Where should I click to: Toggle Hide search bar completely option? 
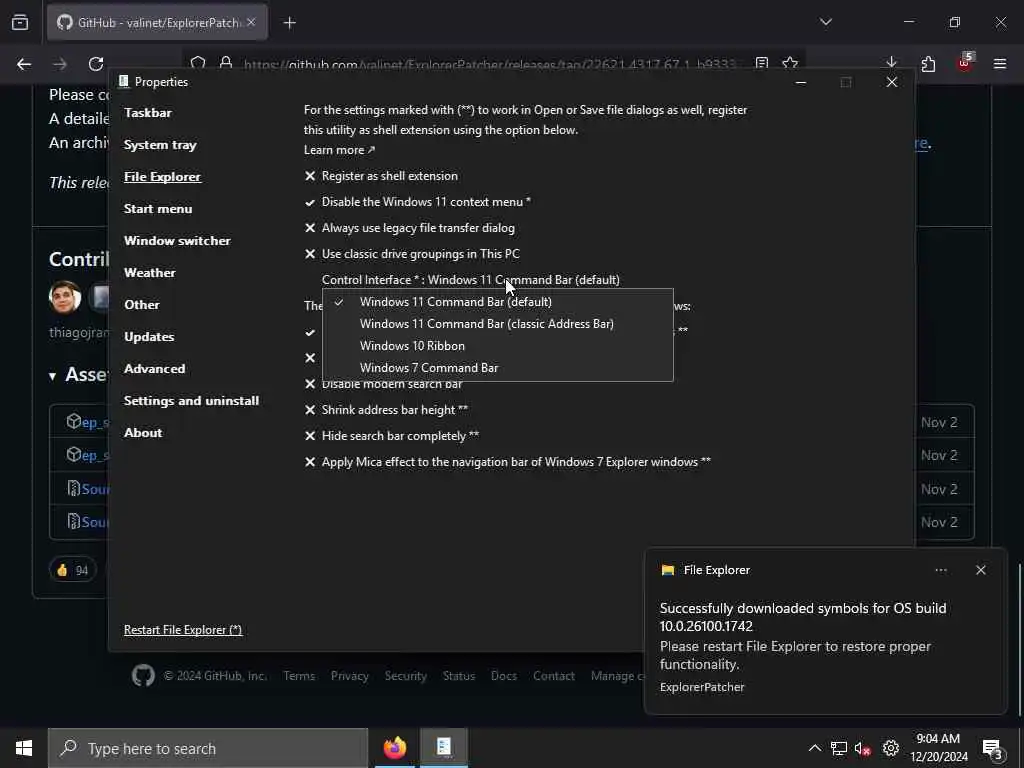pos(392,436)
